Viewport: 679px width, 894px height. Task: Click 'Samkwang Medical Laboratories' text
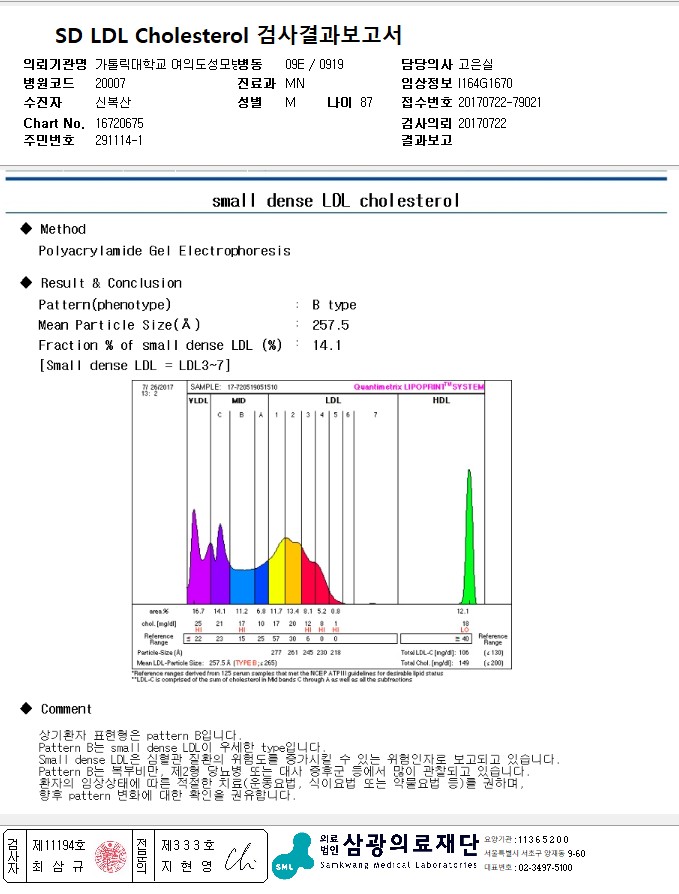click(399, 865)
